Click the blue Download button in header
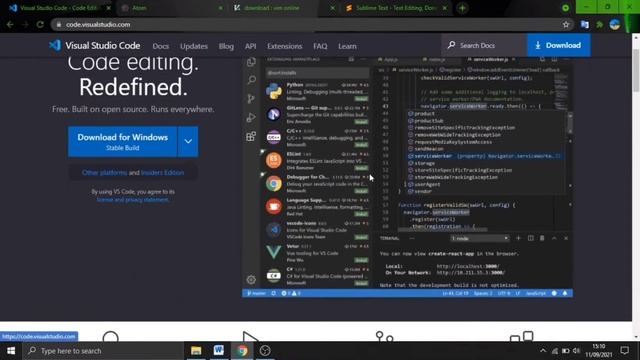Screen dimensions: 640x360 (558, 45)
